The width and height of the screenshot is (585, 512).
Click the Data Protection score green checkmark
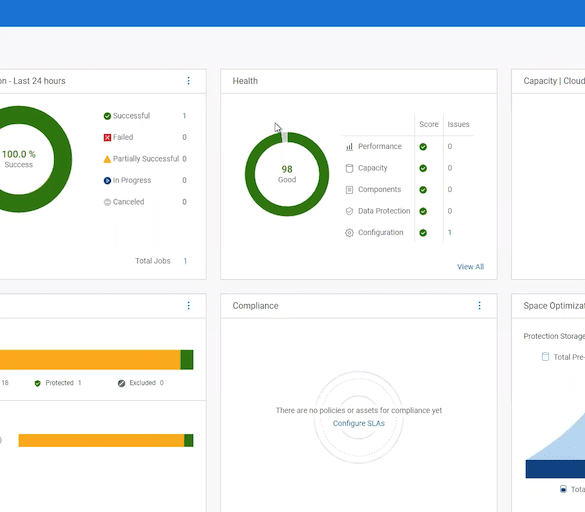423,211
